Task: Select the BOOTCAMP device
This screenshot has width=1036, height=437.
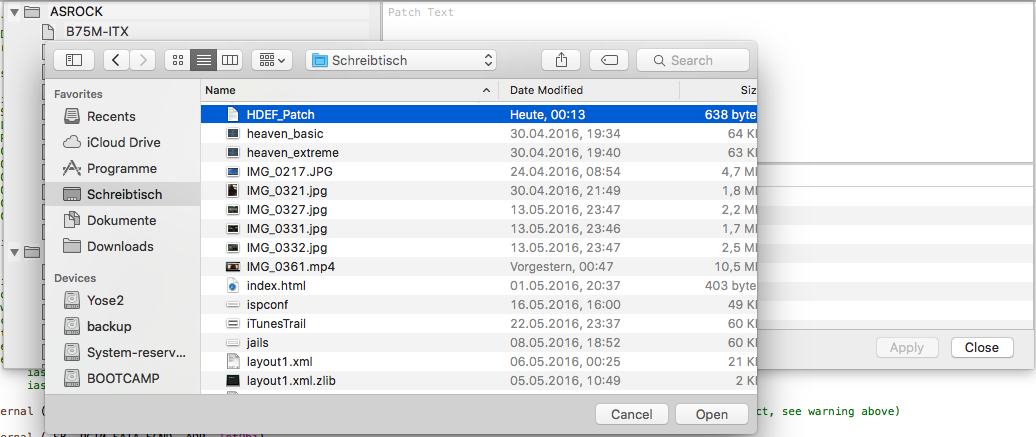Action: [x=123, y=378]
